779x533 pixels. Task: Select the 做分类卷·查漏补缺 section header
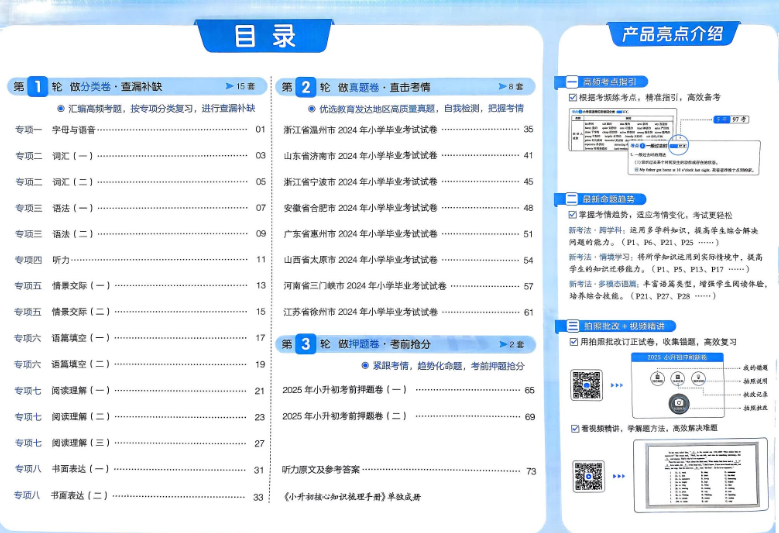pyautogui.click(x=138, y=86)
